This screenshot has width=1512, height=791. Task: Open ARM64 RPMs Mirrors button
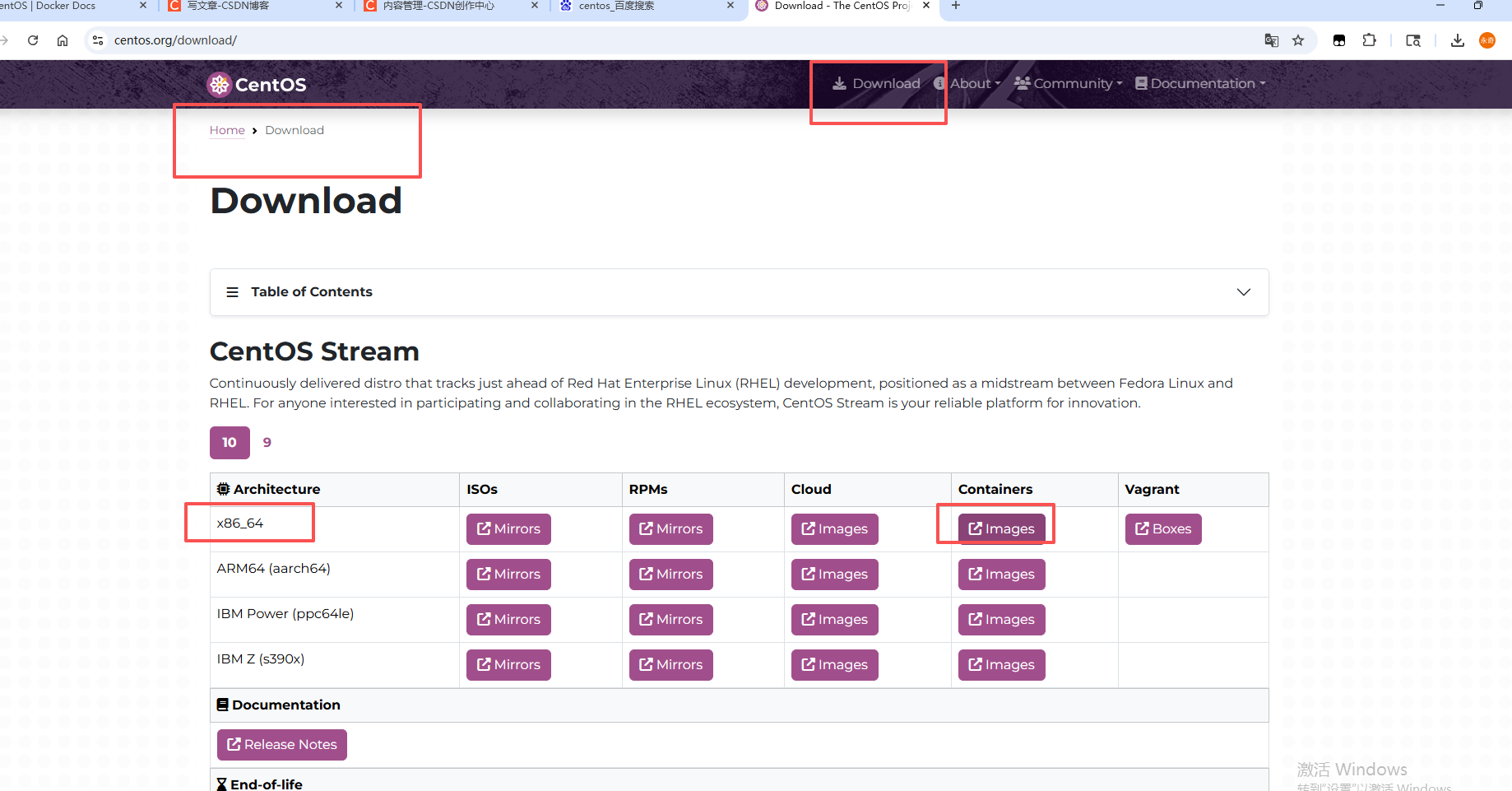[671, 575]
